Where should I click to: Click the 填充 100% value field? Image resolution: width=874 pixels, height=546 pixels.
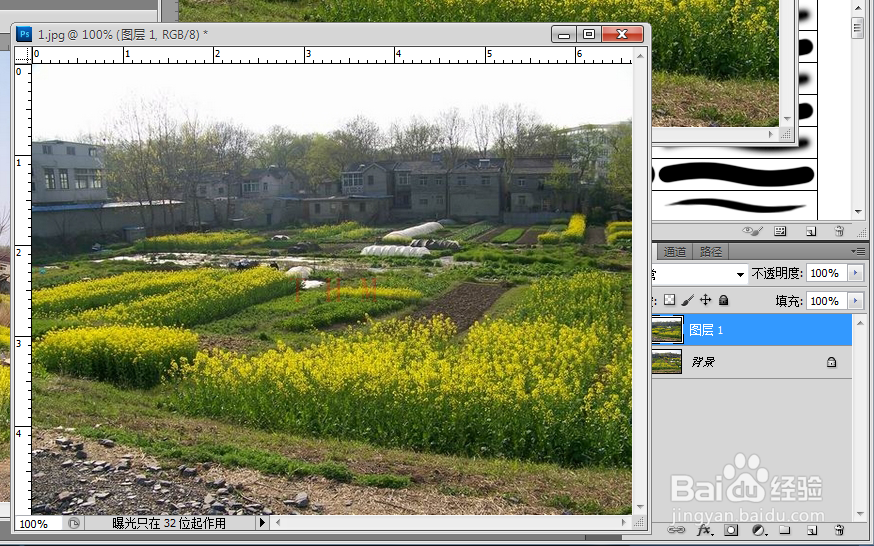pyautogui.click(x=826, y=301)
